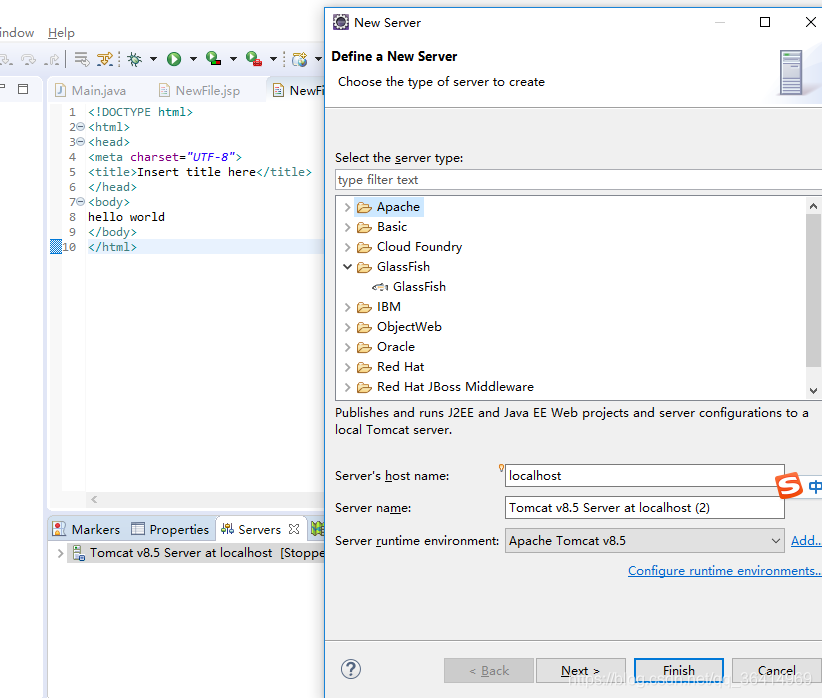Click server list scroll down arrow
Viewport: 822px width, 698px height.
coord(813,390)
